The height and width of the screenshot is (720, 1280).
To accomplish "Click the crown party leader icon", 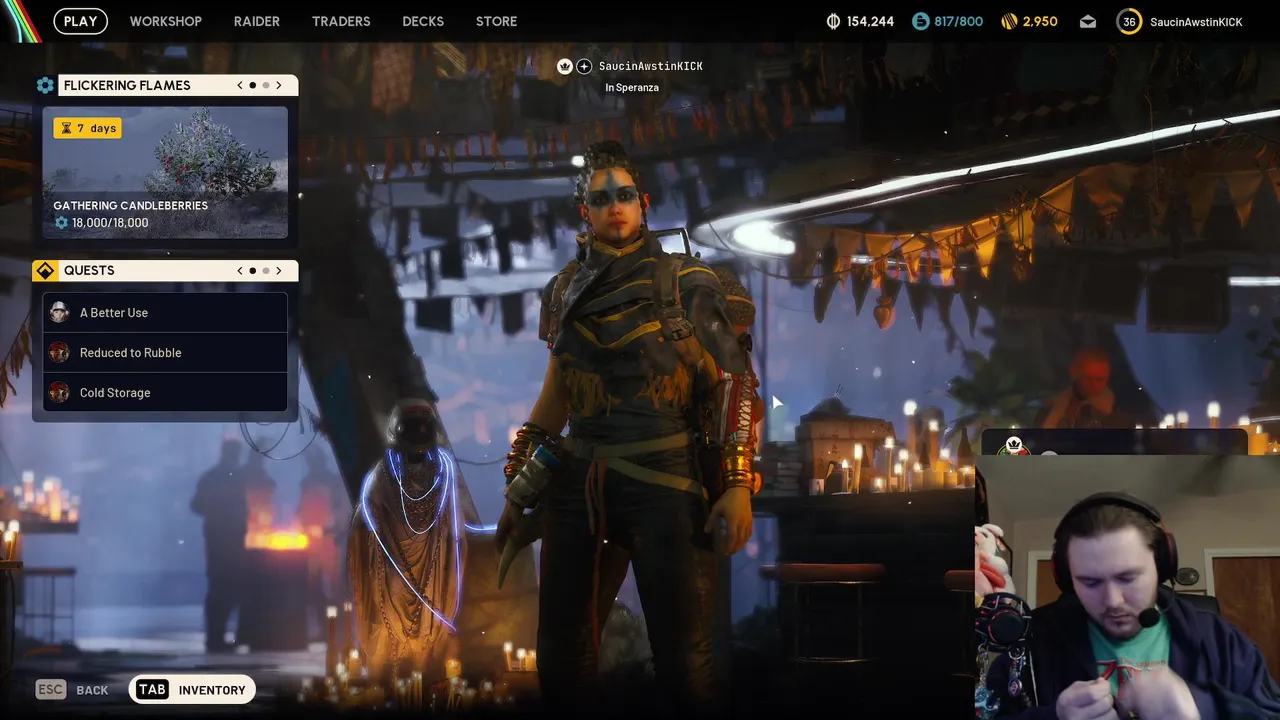I will 564,66.
